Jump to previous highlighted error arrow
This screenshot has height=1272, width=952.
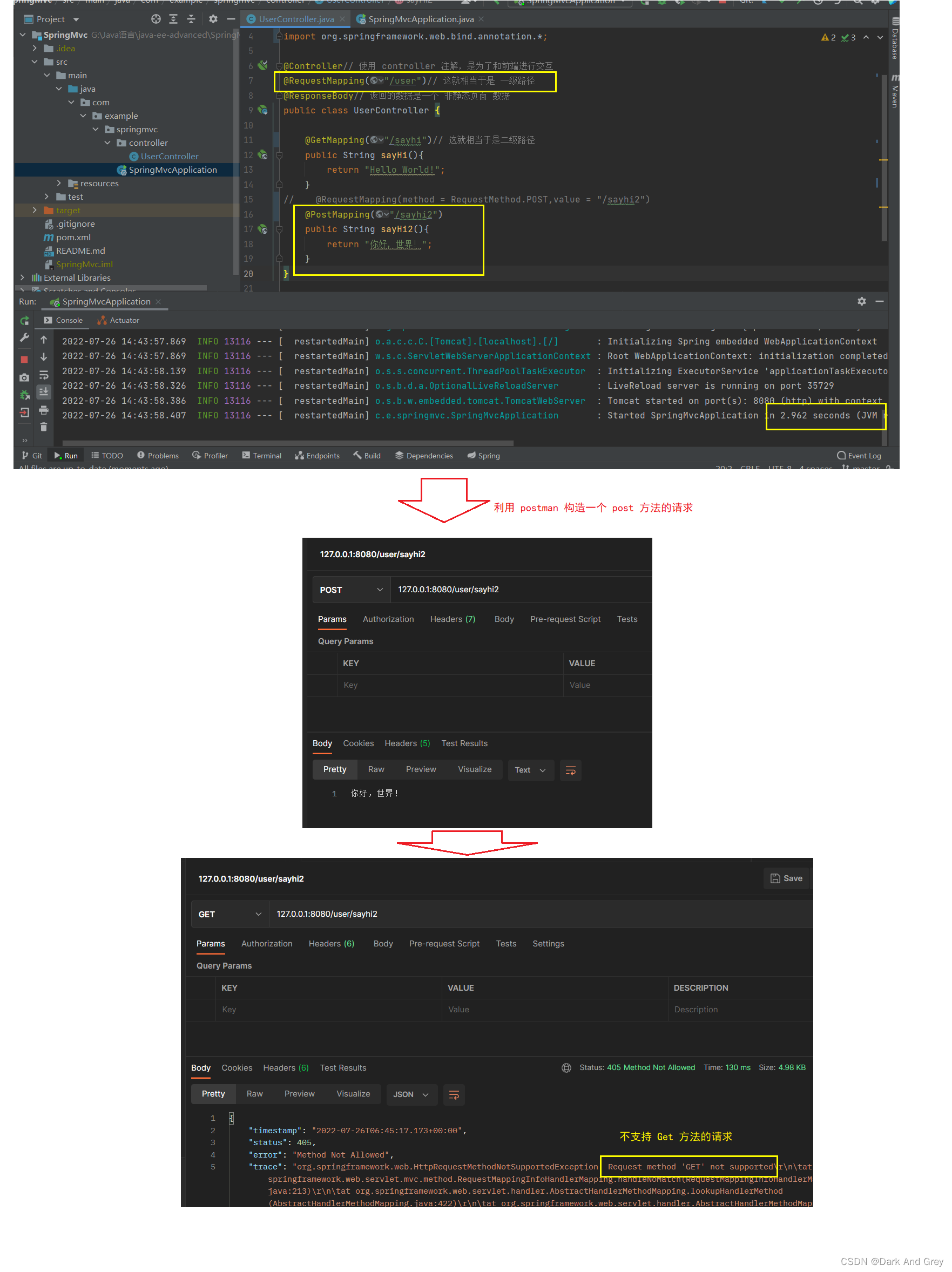tap(866, 37)
